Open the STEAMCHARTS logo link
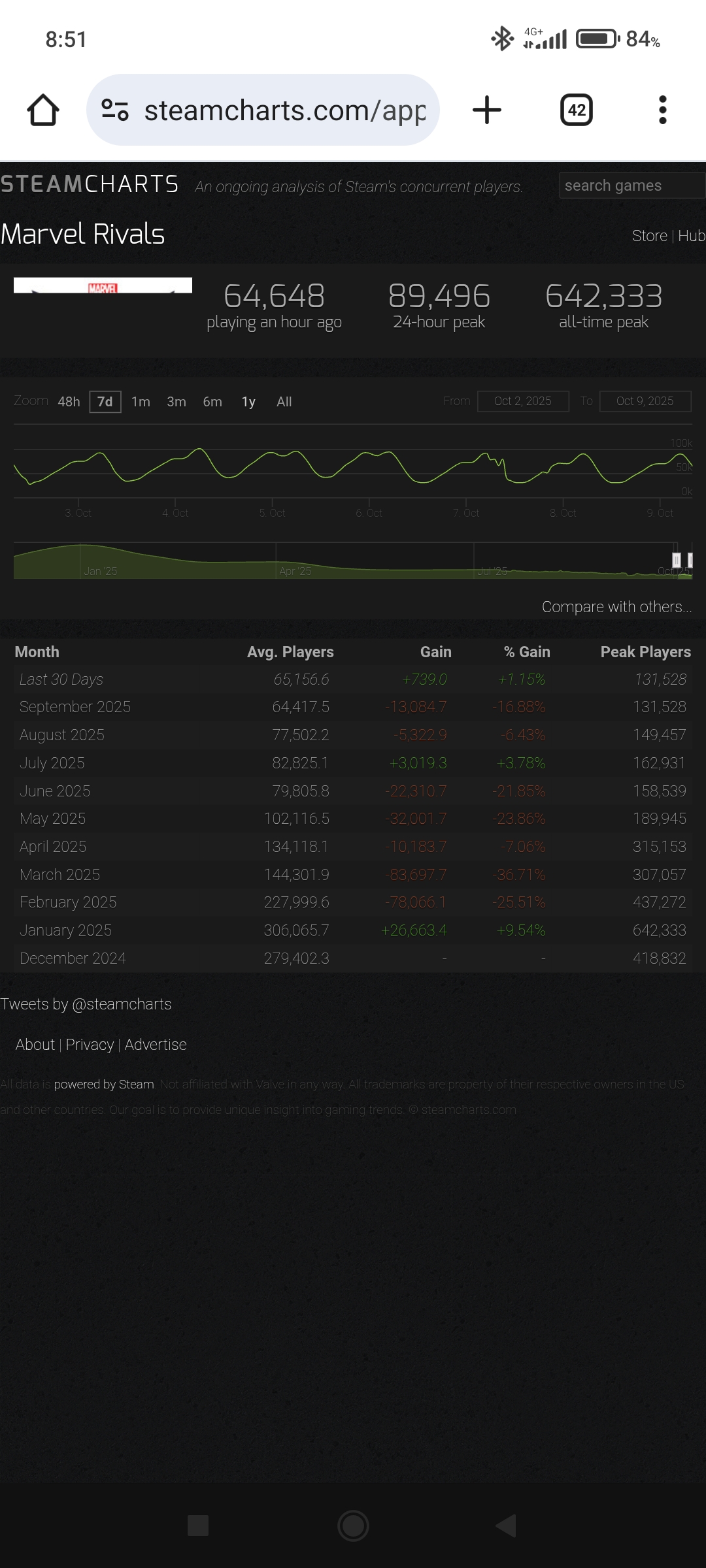The width and height of the screenshot is (706, 1568). [x=90, y=184]
